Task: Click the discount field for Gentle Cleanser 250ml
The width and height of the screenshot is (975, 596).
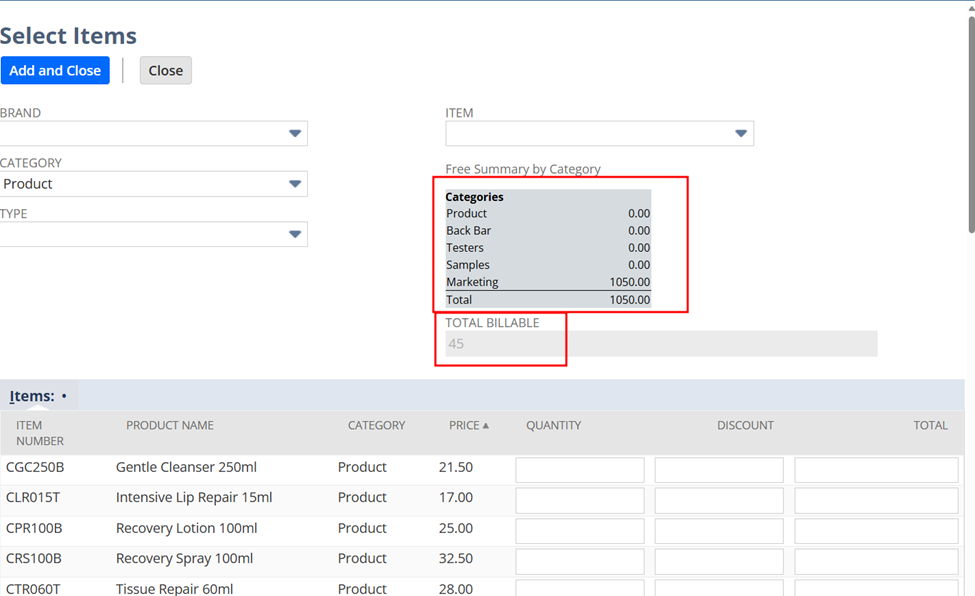Action: (x=719, y=470)
